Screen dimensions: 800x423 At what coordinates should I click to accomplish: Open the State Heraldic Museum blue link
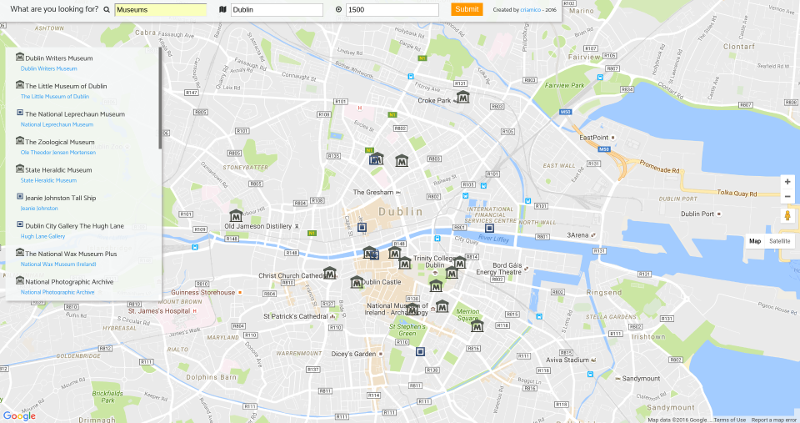(x=48, y=181)
